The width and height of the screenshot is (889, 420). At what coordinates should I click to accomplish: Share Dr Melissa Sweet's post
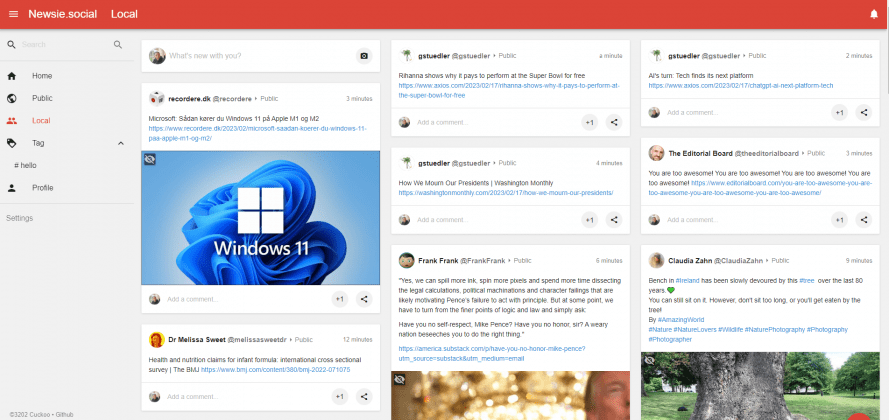click(x=364, y=397)
